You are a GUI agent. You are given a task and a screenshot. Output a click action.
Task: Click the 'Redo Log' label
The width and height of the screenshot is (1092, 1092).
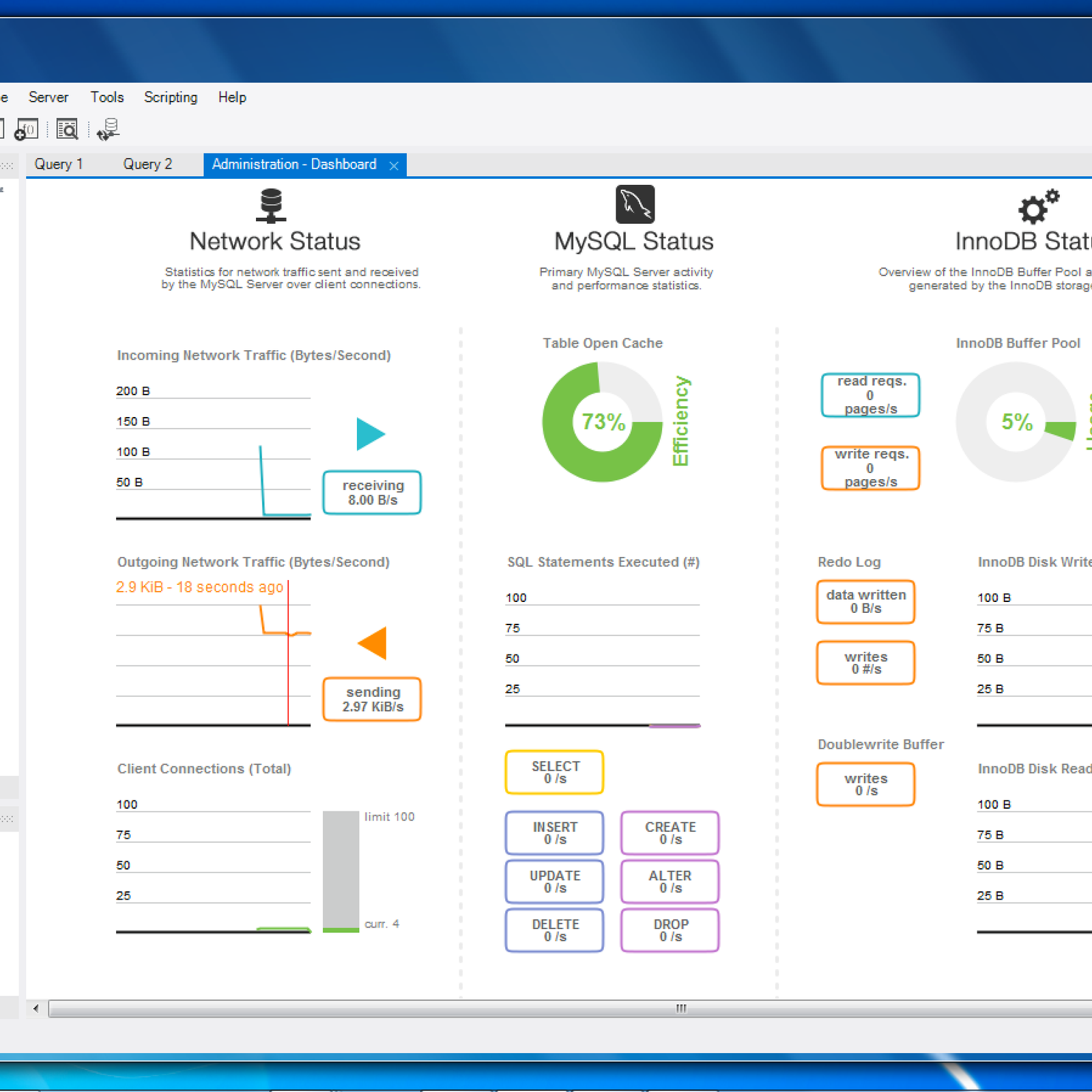[x=849, y=562]
